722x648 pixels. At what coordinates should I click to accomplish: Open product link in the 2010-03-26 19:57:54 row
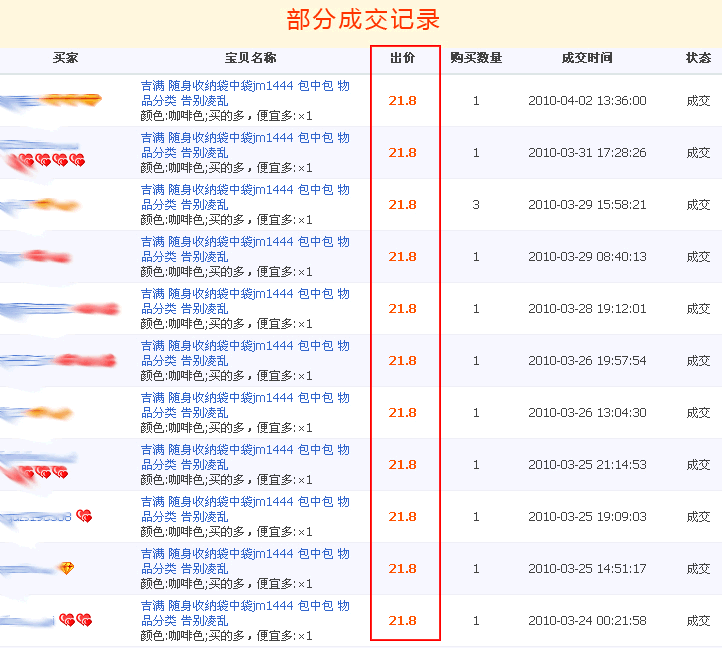pyautogui.click(x=245, y=353)
